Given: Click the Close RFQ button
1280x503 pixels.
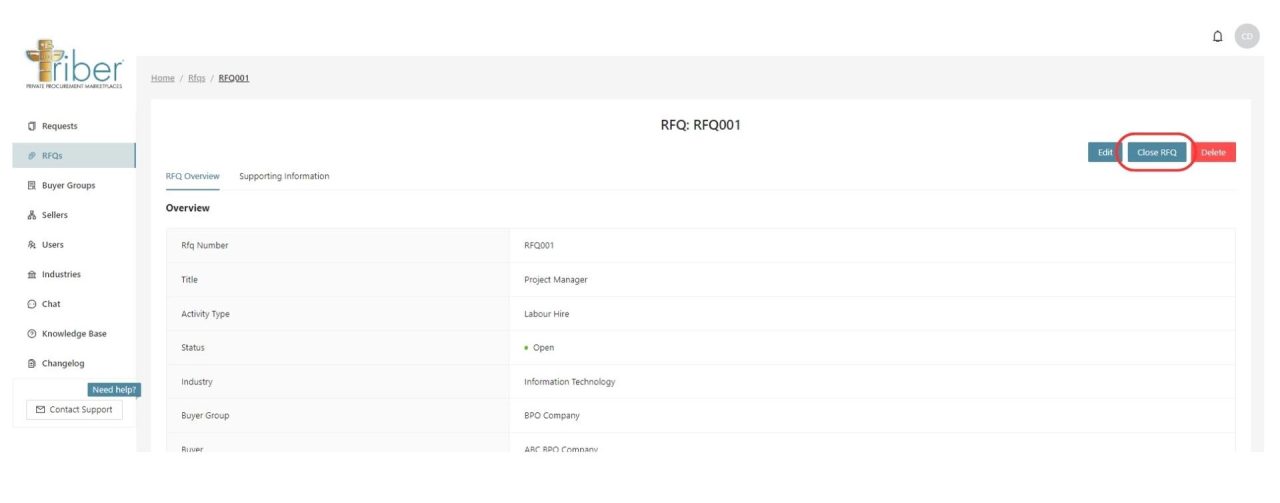Looking at the screenshot, I should [x=1157, y=152].
